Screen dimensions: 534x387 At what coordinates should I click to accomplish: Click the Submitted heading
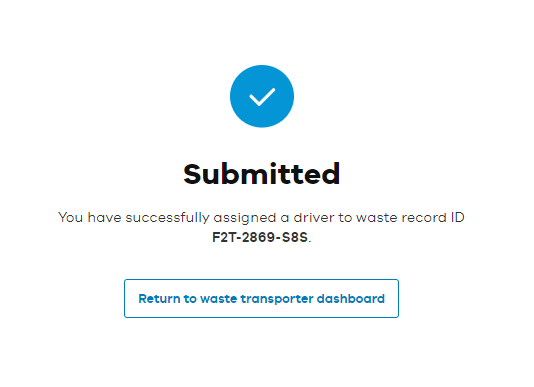pyautogui.click(x=262, y=174)
